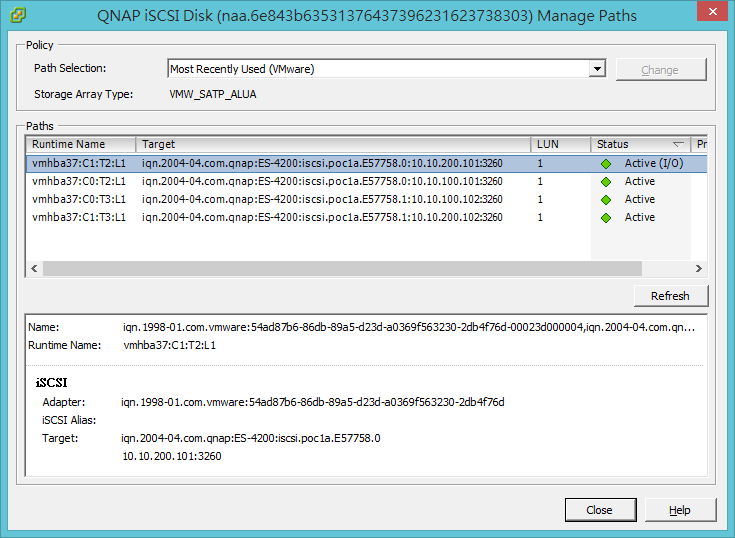Click target ending 10.10.100.101:3260 in list
The width and height of the screenshot is (735, 538).
click(322, 181)
